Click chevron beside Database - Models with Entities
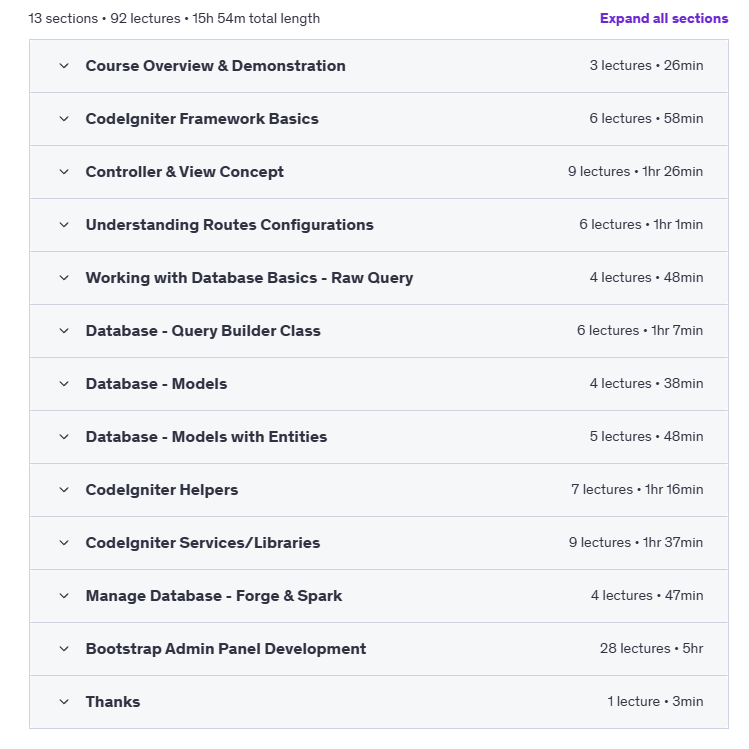 click(x=64, y=437)
